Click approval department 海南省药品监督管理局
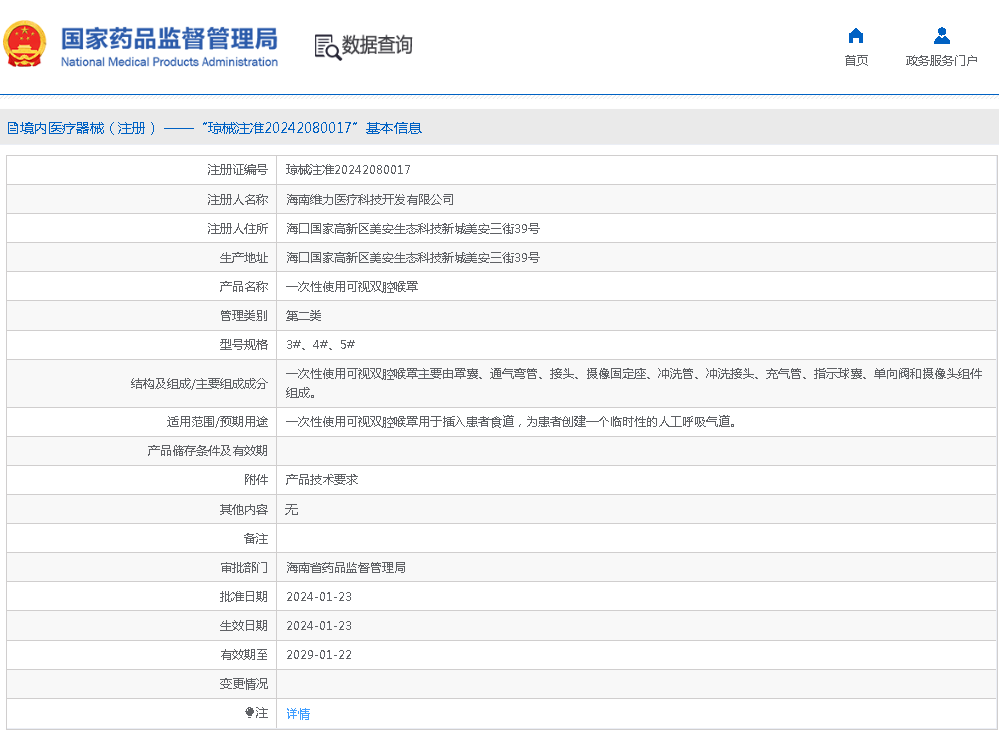999x732 pixels. [x=345, y=567]
